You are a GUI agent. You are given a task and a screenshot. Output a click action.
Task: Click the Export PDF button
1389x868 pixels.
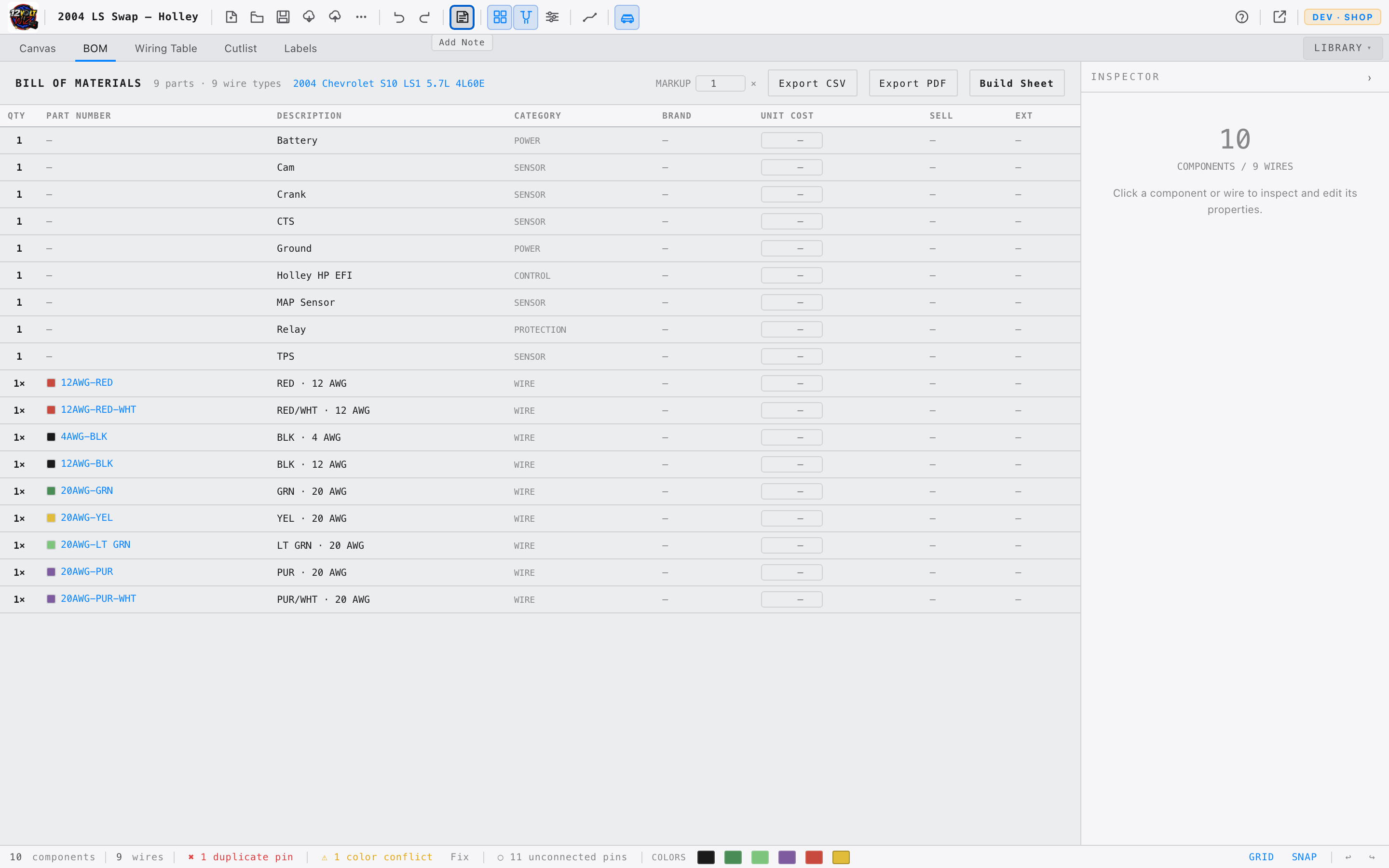[x=912, y=83]
